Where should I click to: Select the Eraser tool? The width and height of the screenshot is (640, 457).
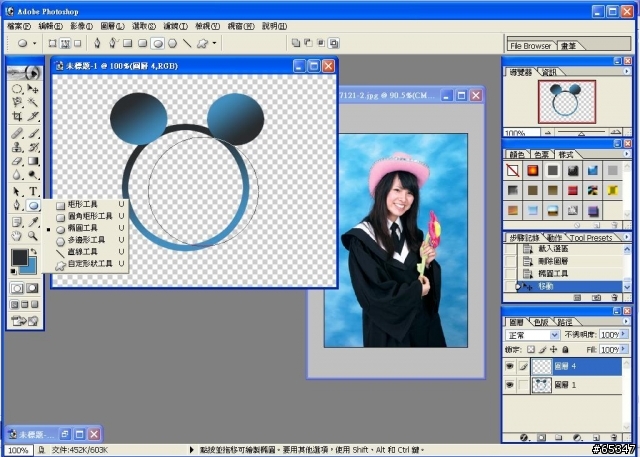17,161
